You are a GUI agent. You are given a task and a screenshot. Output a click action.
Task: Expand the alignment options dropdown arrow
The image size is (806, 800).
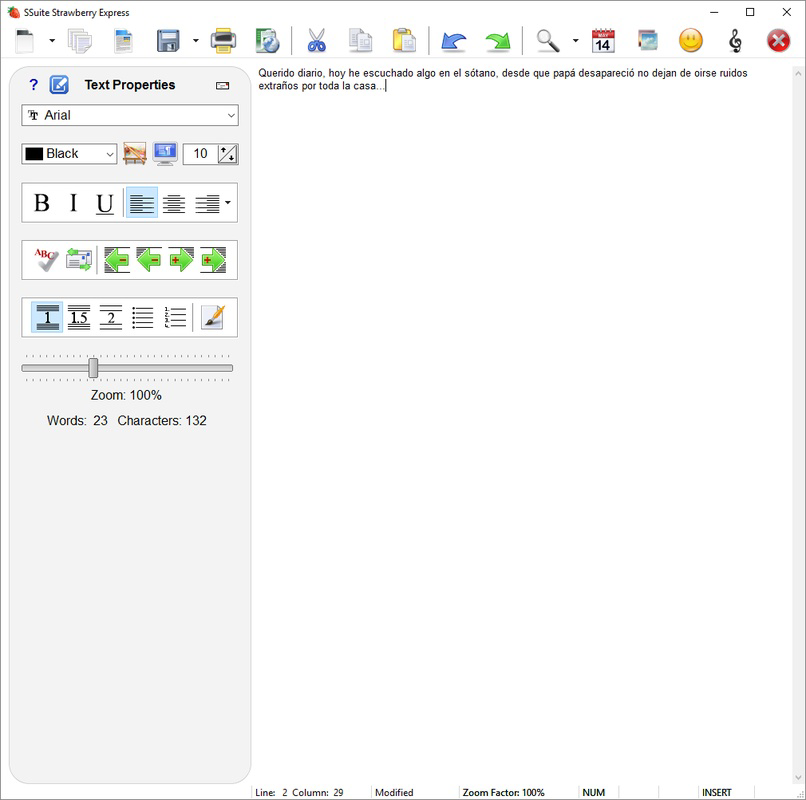click(228, 203)
